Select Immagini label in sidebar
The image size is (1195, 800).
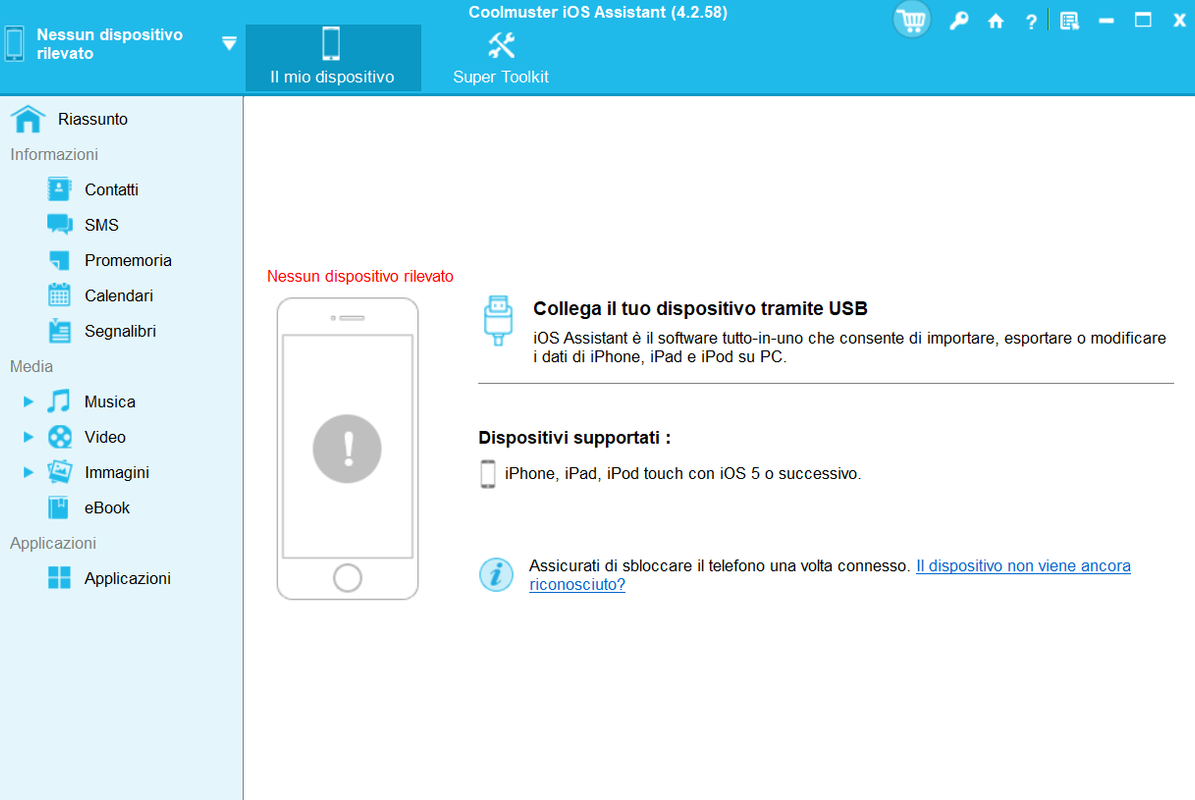click(117, 472)
